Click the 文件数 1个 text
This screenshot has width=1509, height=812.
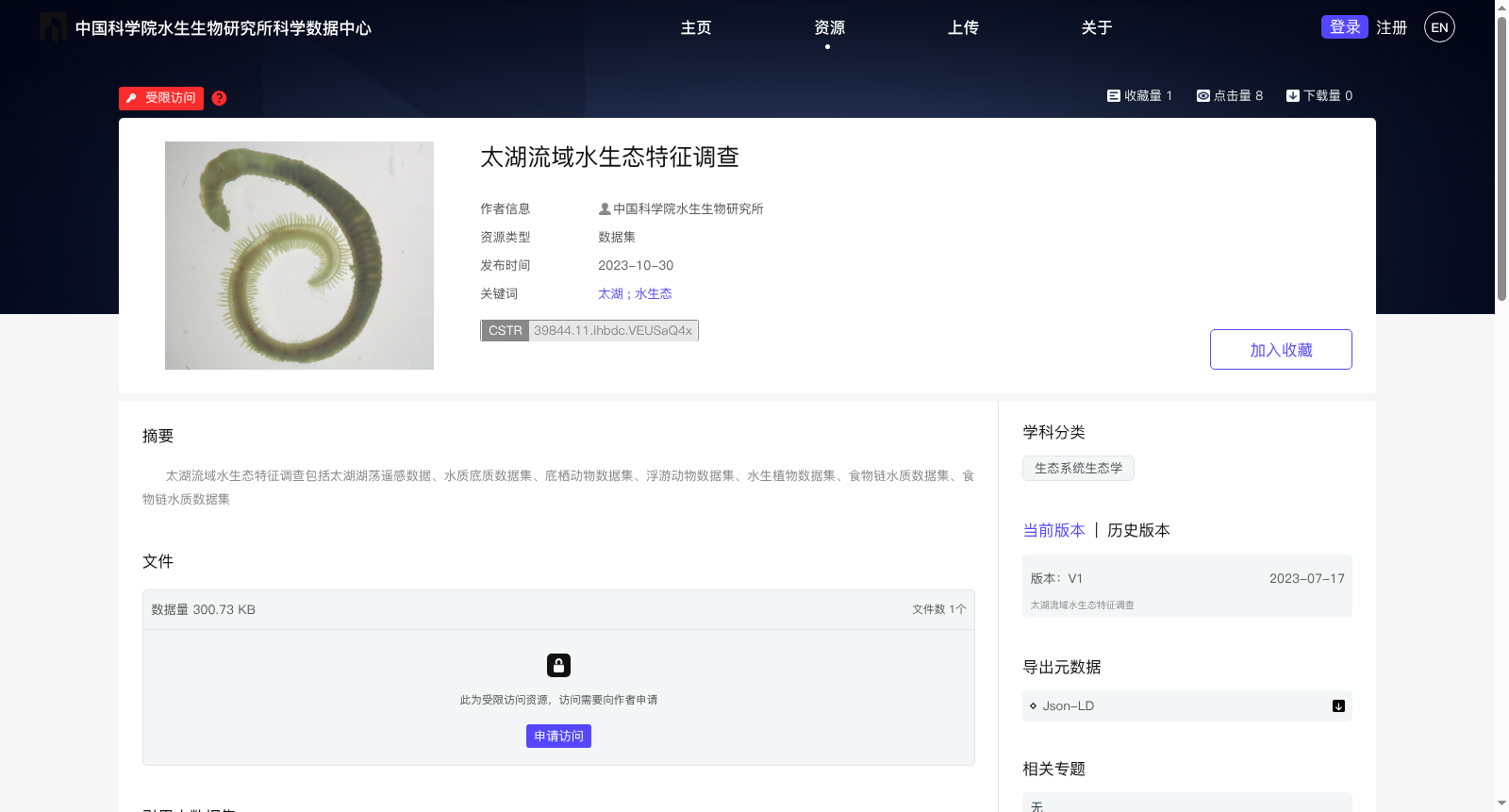pos(939,610)
